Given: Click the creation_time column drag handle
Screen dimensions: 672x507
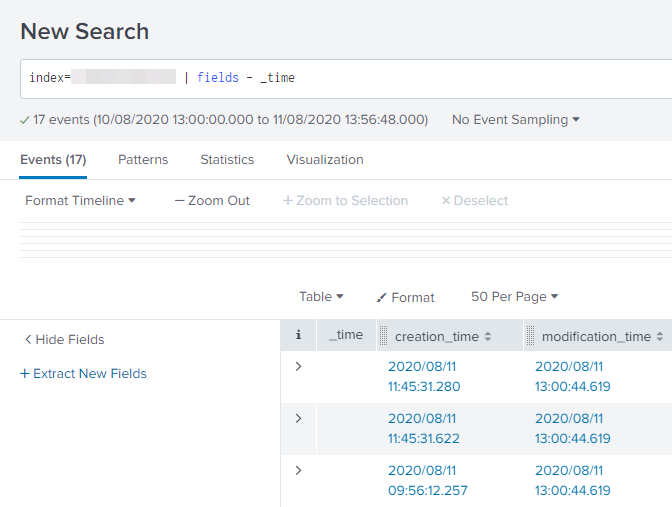Looking at the screenshot, I should tap(384, 337).
